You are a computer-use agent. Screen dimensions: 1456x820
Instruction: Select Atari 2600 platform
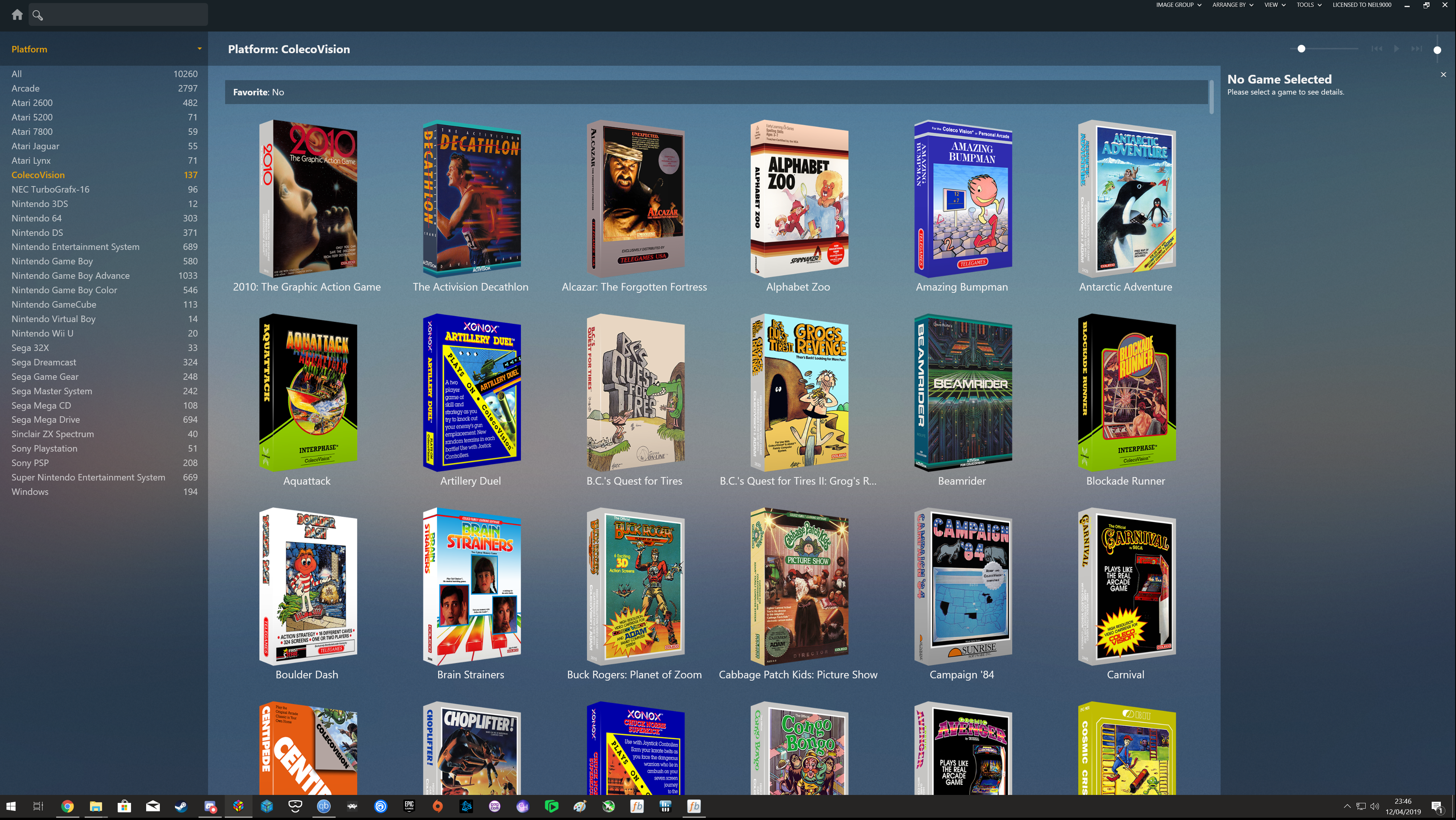tap(104, 103)
